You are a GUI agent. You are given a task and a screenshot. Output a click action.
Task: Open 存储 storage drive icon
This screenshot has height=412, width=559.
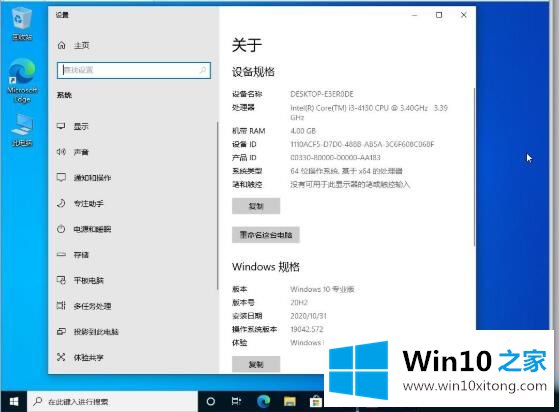[61, 254]
